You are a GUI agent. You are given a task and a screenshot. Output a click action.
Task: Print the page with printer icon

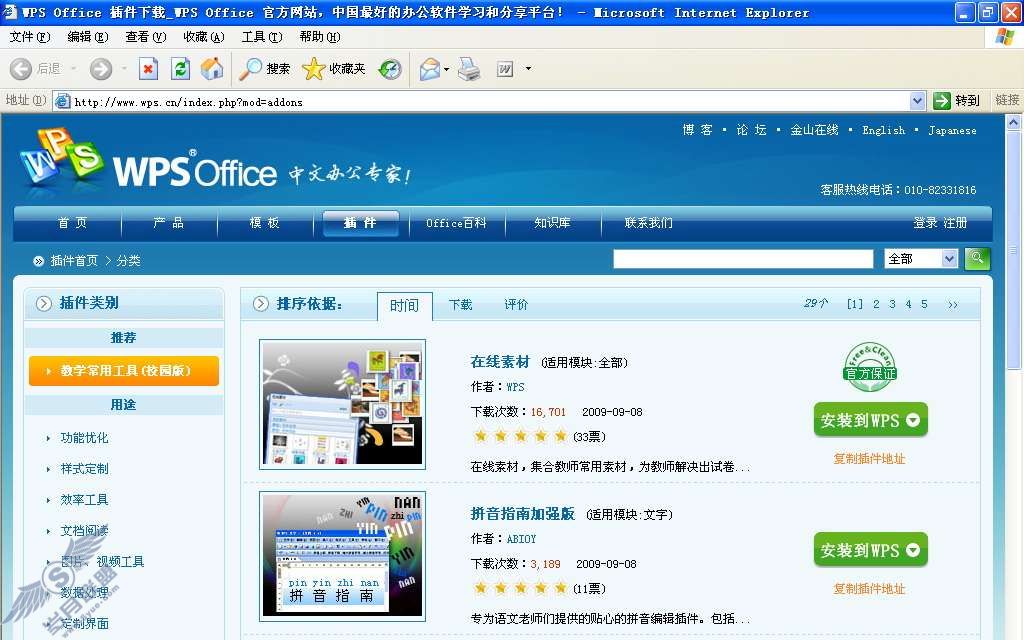[469, 69]
